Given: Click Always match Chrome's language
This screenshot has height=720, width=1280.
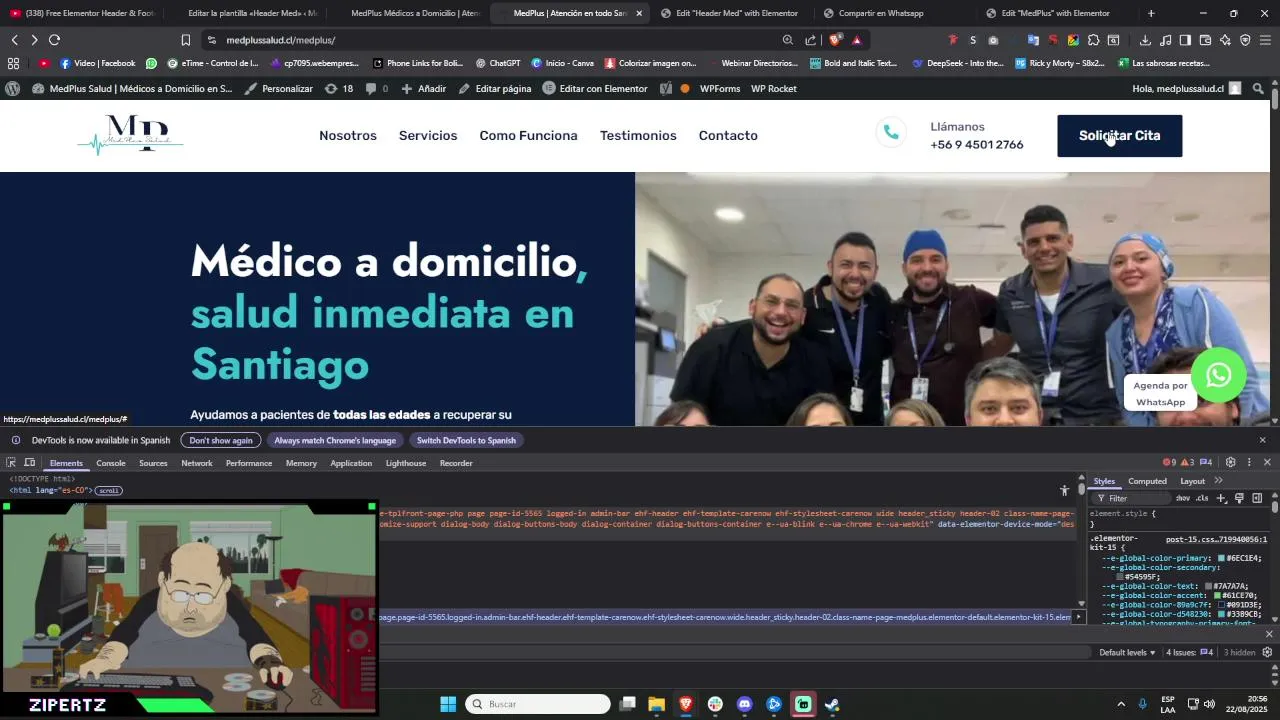Looking at the screenshot, I should 335,440.
